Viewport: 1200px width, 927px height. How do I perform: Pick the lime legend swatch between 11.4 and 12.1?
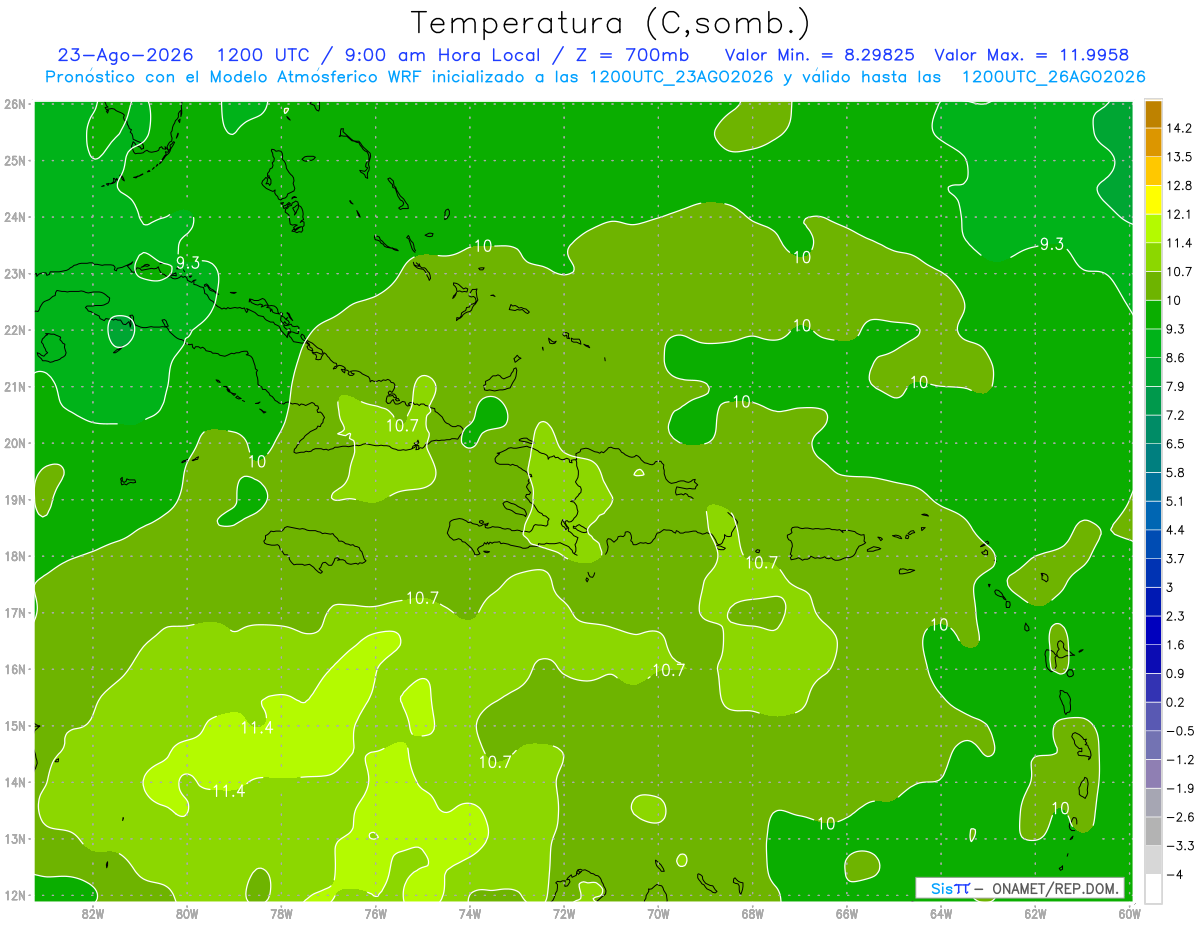1153,229
